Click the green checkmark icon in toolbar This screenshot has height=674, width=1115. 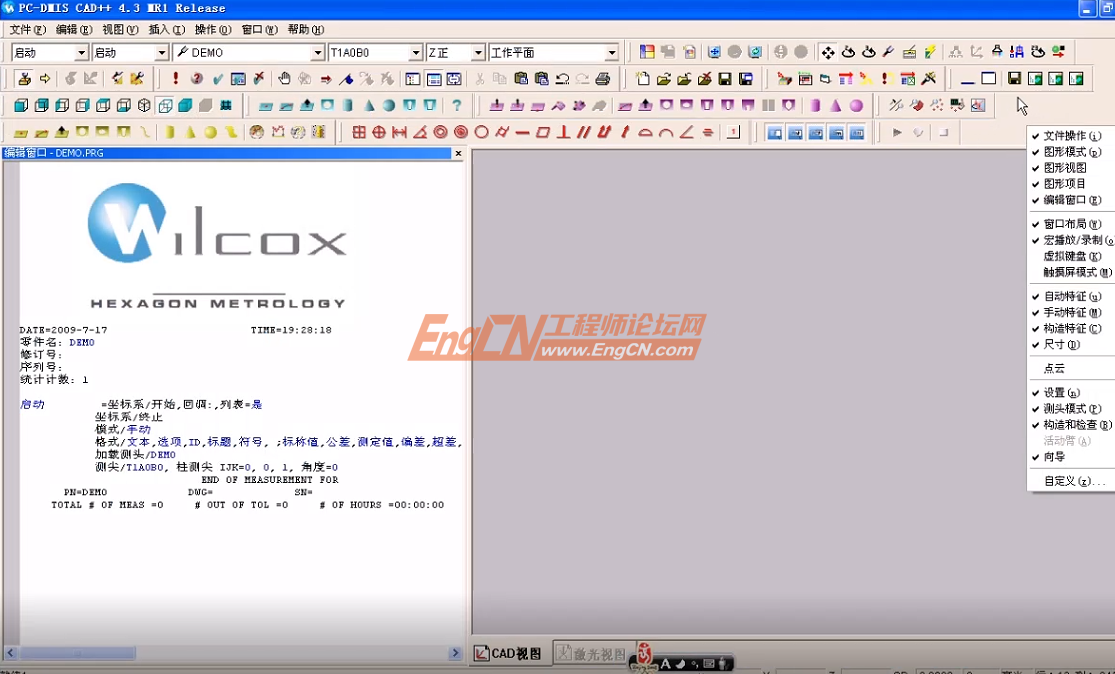217,78
